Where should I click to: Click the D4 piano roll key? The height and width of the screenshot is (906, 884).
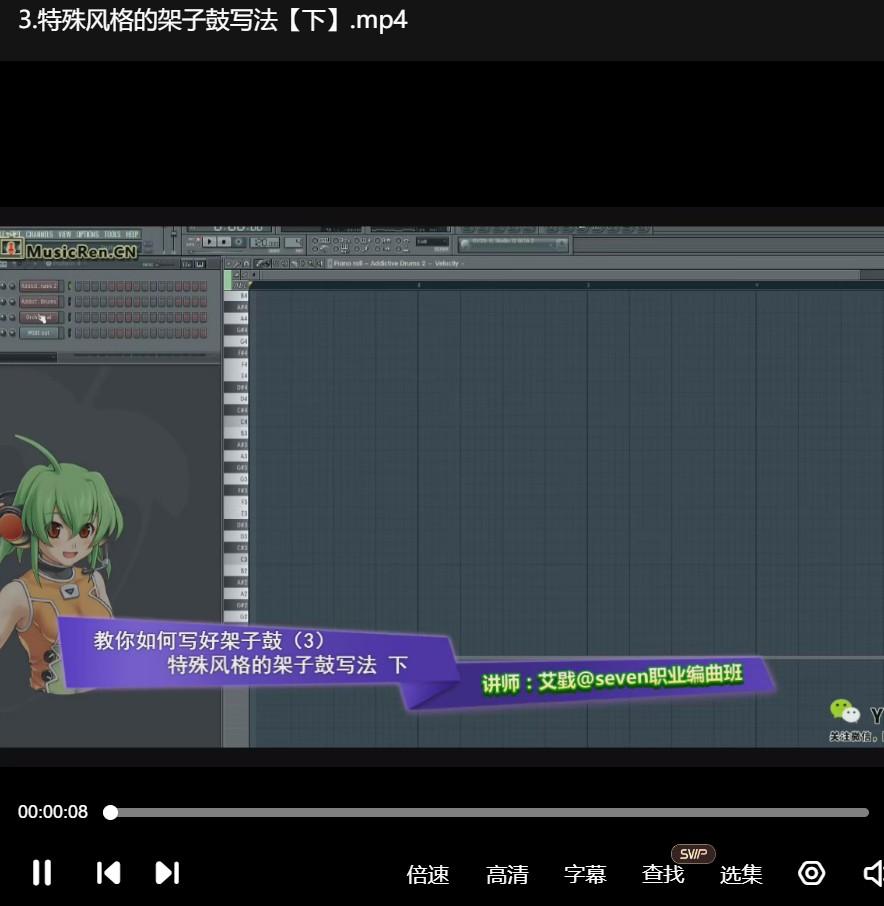236,399
